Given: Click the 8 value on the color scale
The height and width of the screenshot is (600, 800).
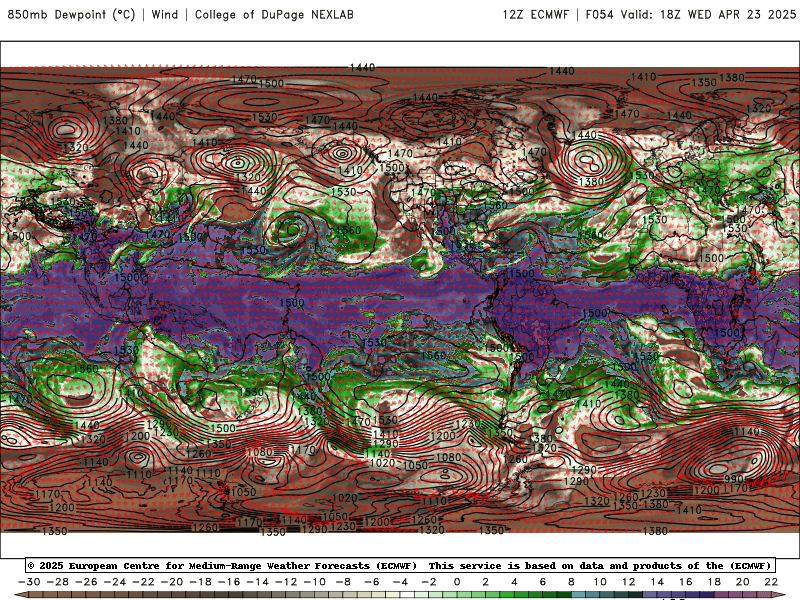Looking at the screenshot, I should click(571, 582).
